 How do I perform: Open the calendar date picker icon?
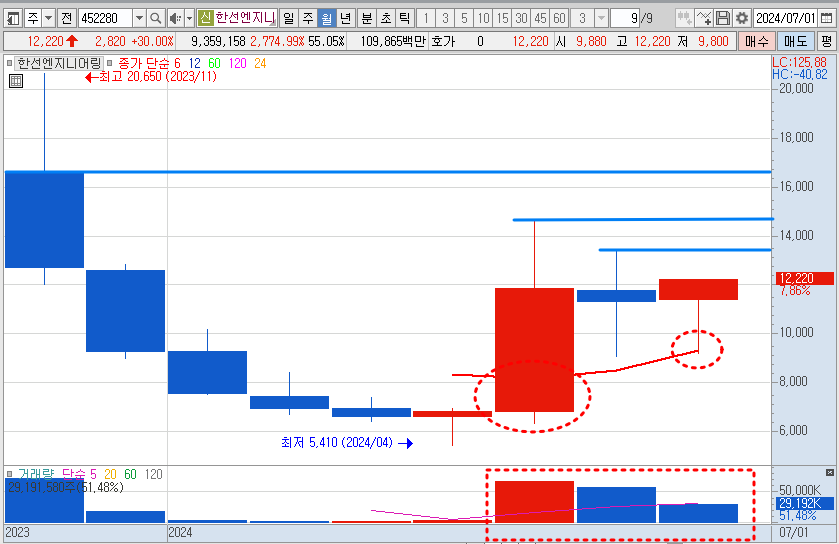point(826,19)
